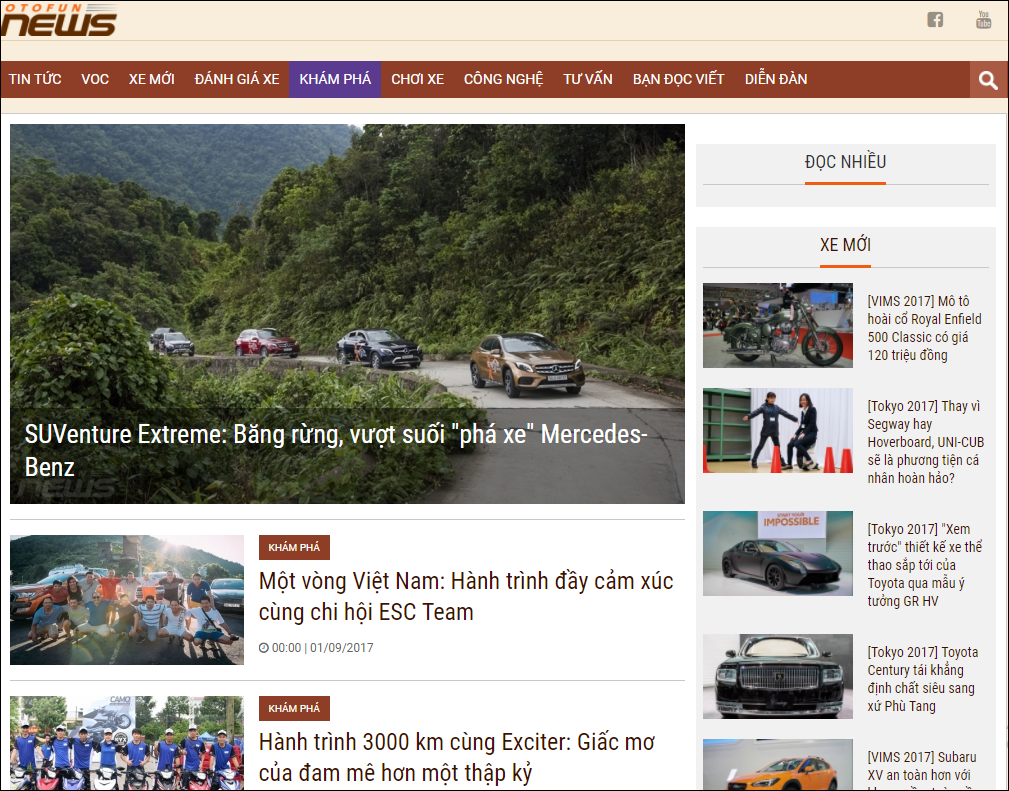Open the Royal Enfield 500 Classic article
Viewport: 1009px width, 791px height.
pos(924,328)
